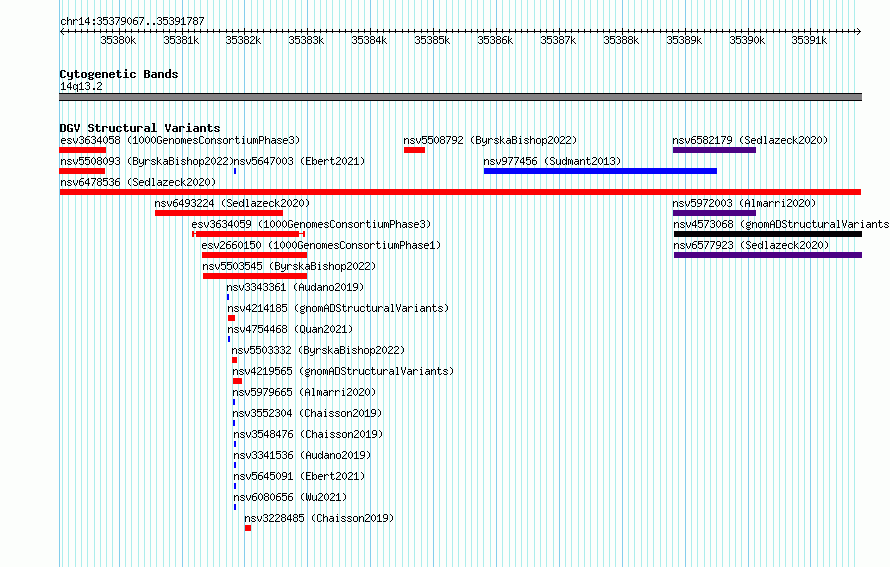Click the small red nsv3228485 marker
Viewport: 890px width, 567px height.
248,528
